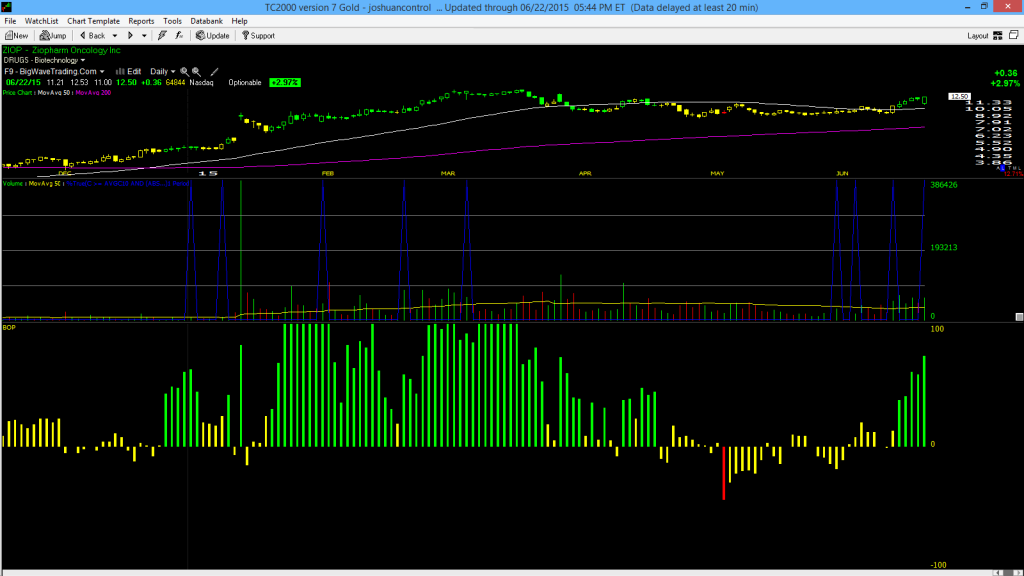This screenshot has width=1024, height=576.
Task: Click the Nasdaq exchange label
Action: (x=201, y=83)
